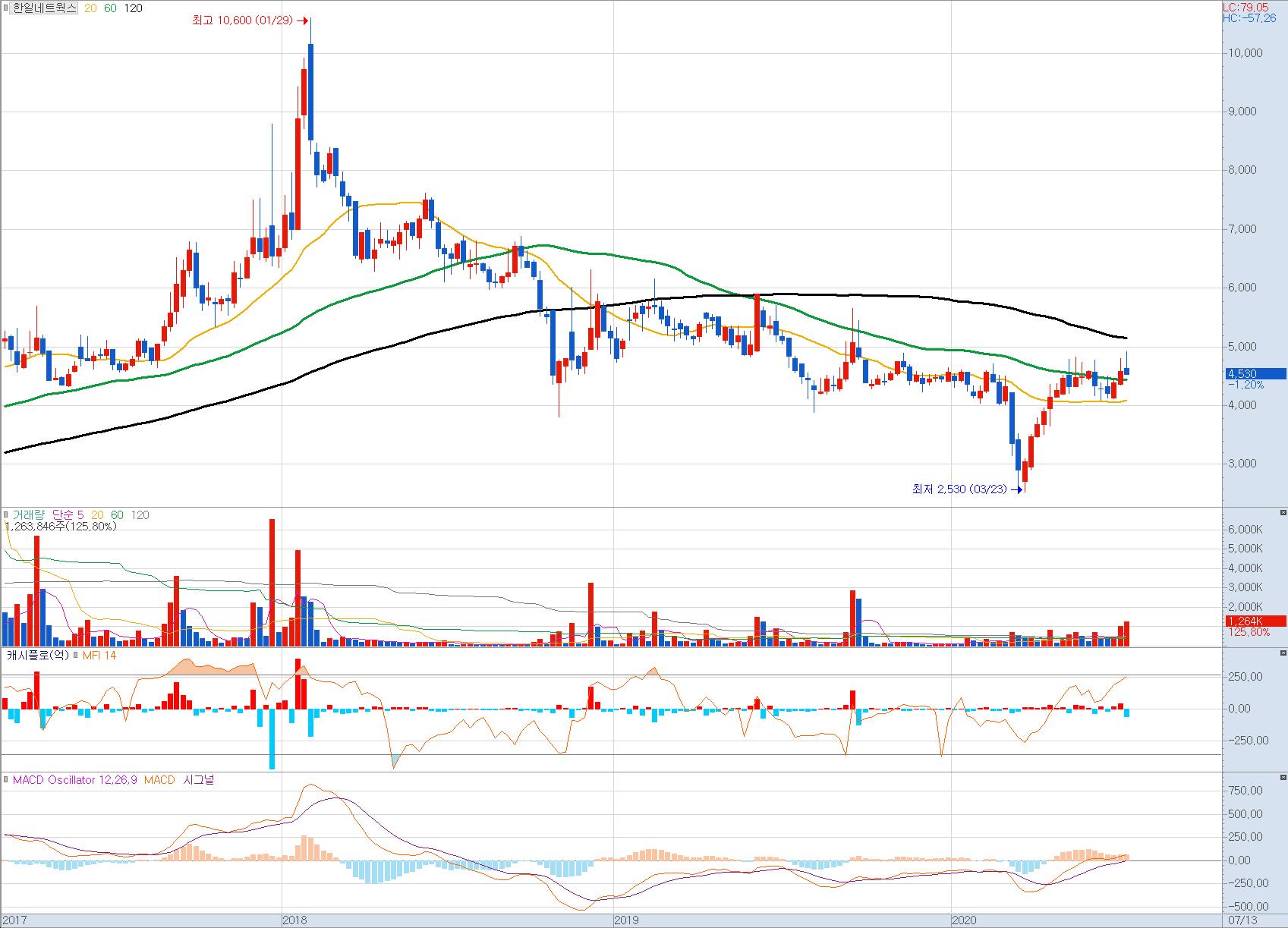Click the 최고 10,600 (01/29) high annotation
This screenshot has width=1288, height=928.
tap(242, 20)
